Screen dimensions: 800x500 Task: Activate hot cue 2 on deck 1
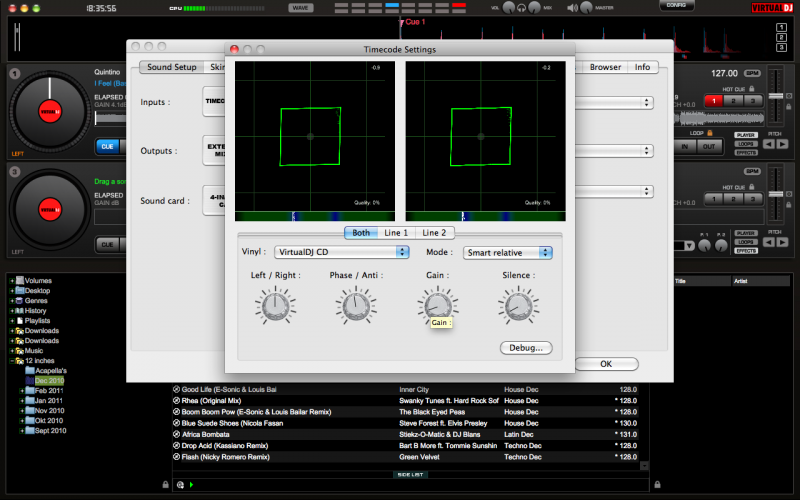click(733, 101)
